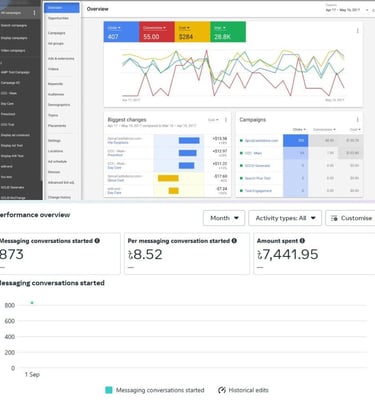Open the three-dot menu on the overview chart card
Viewport: 375px width, 400px height.
coord(358,31)
